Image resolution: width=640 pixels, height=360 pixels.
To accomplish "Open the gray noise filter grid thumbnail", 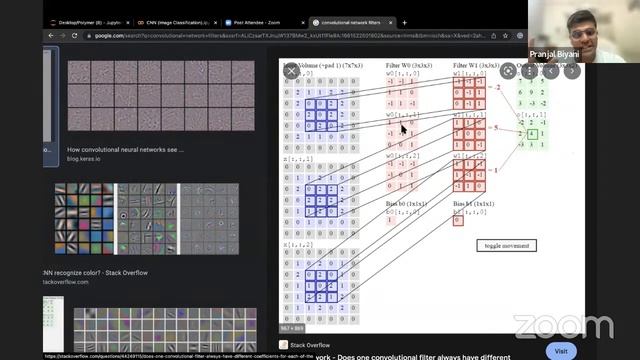I will coord(161,96).
